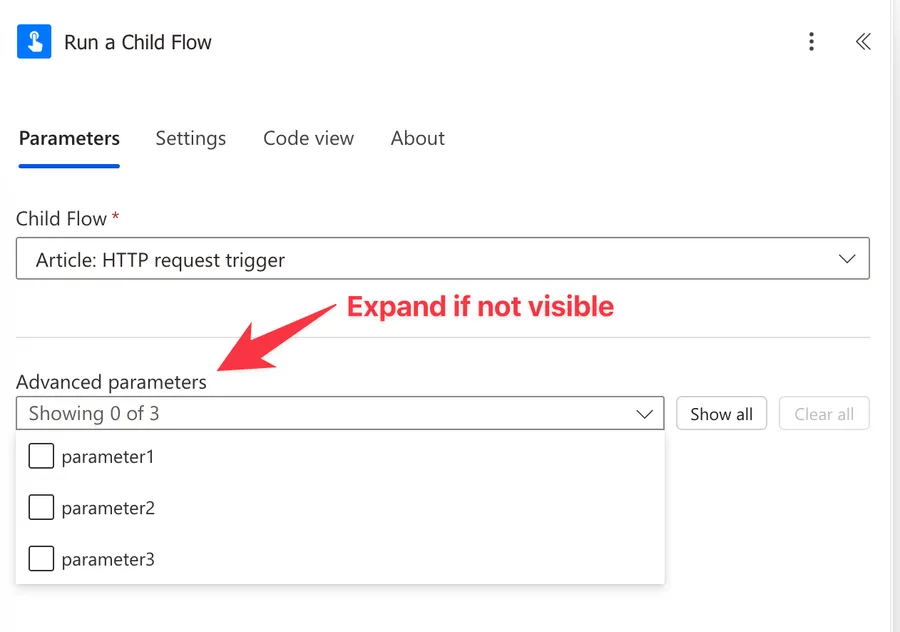Open the three-dot more options menu

(x=811, y=42)
